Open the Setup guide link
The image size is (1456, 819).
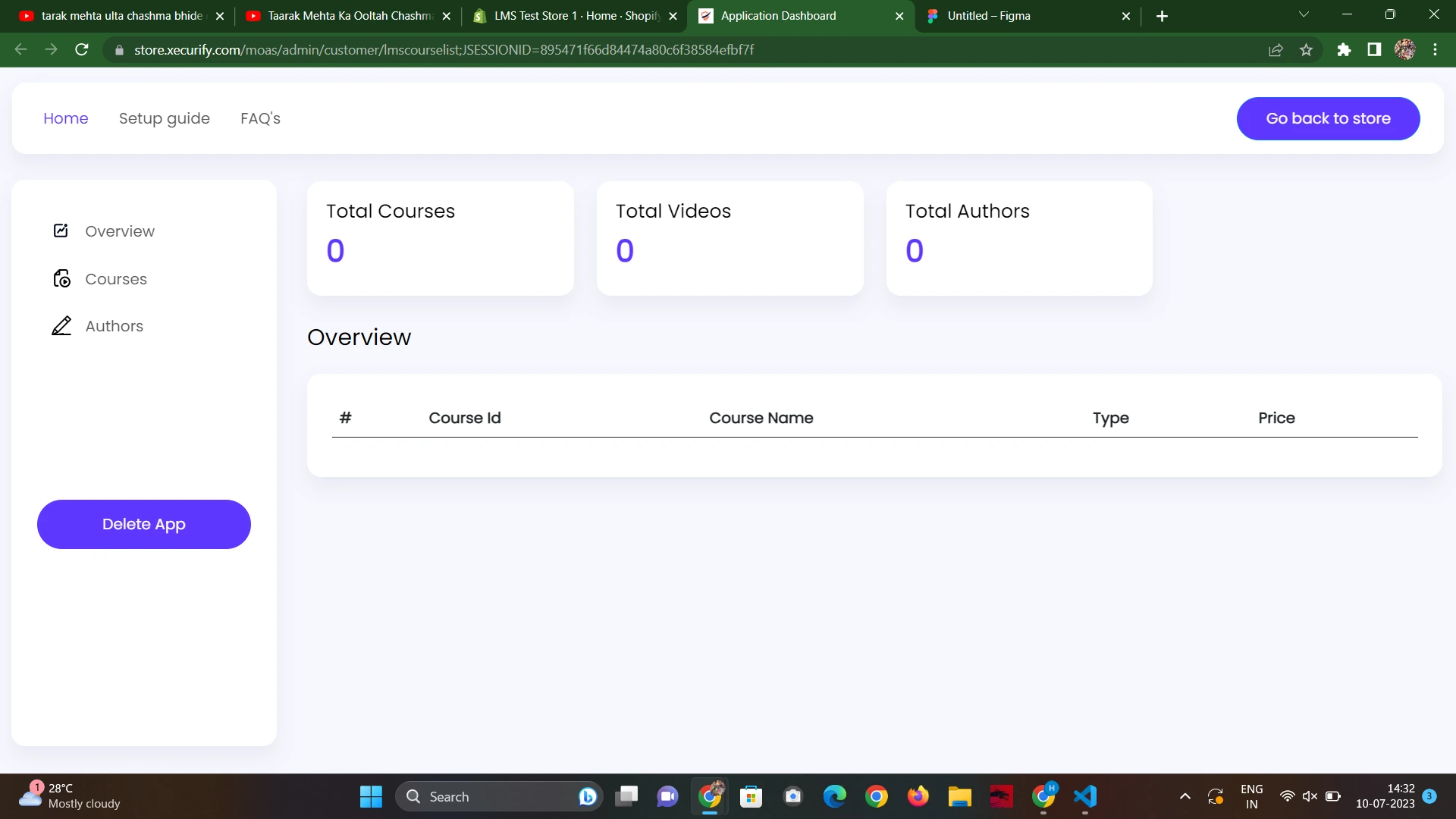165,118
